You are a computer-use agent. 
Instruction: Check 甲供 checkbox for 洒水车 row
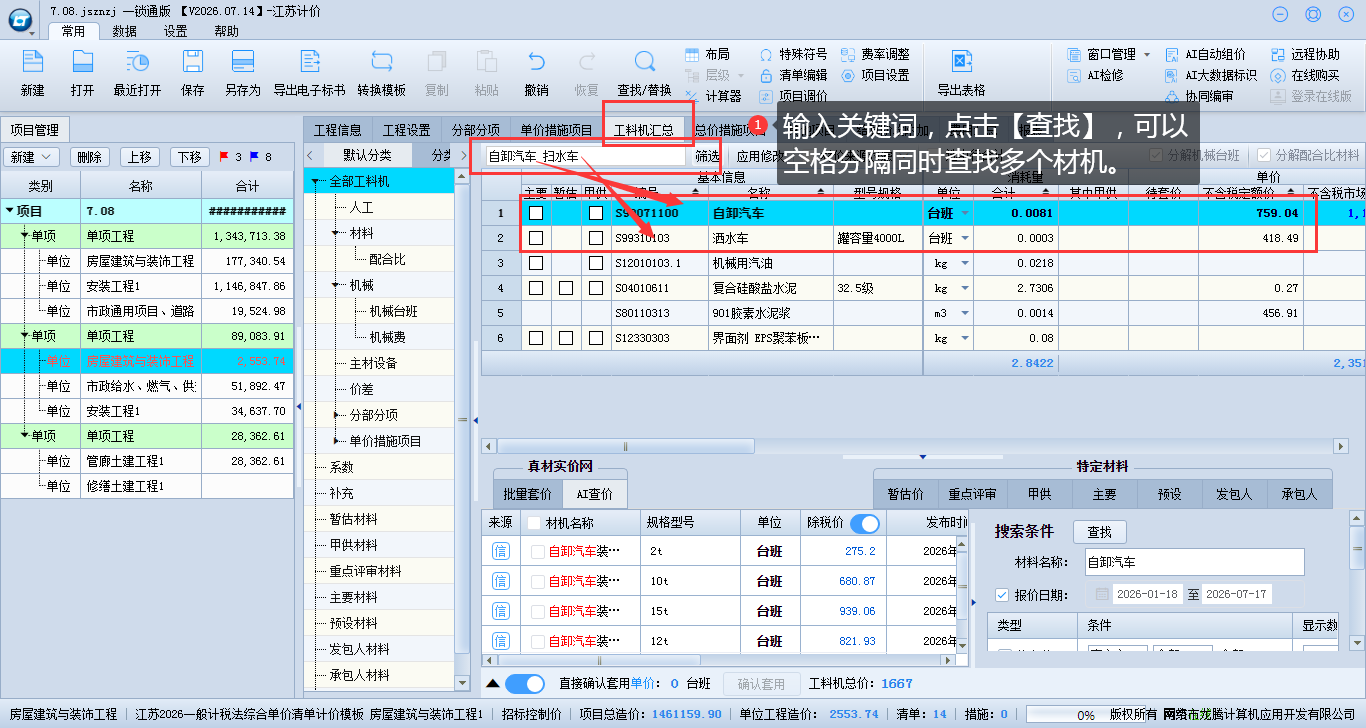596,238
